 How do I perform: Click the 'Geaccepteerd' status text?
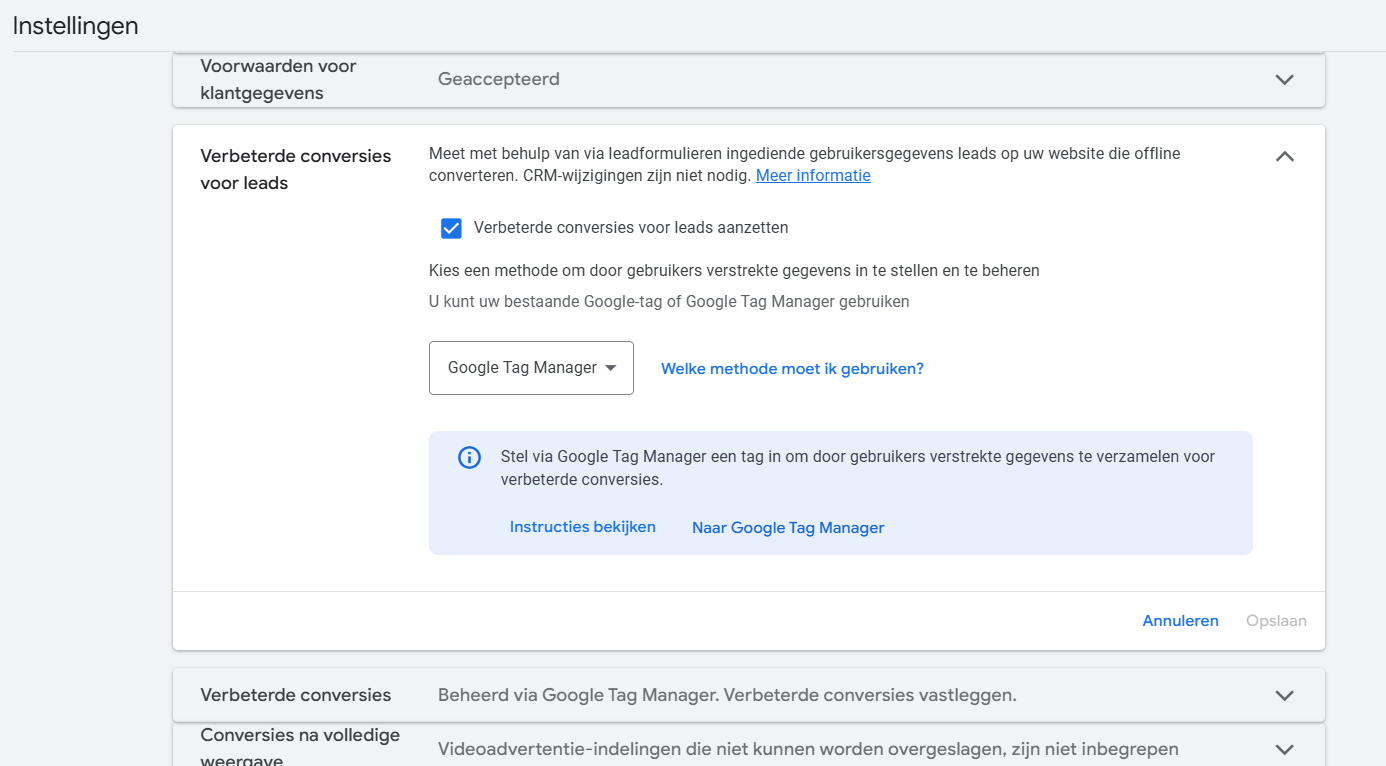[499, 79]
